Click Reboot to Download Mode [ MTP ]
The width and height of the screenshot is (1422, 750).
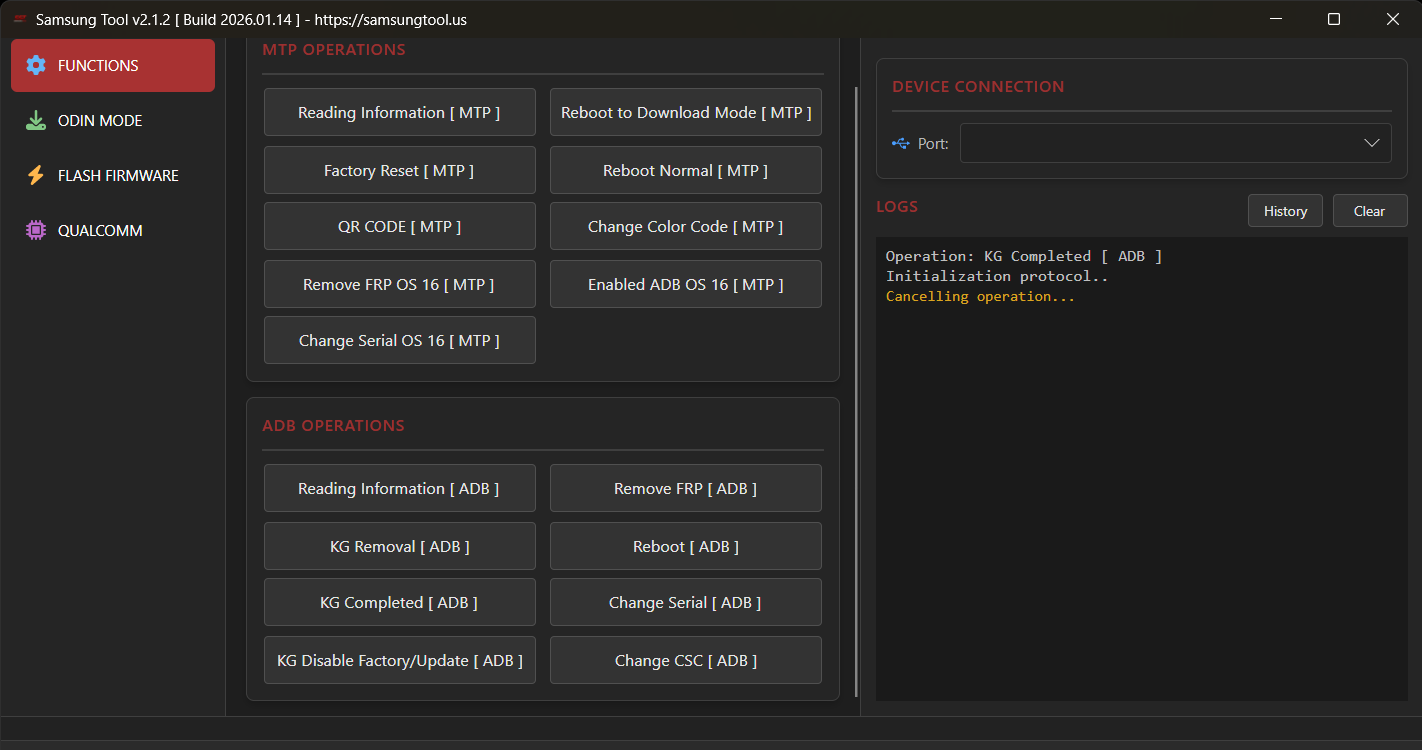(685, 113)
